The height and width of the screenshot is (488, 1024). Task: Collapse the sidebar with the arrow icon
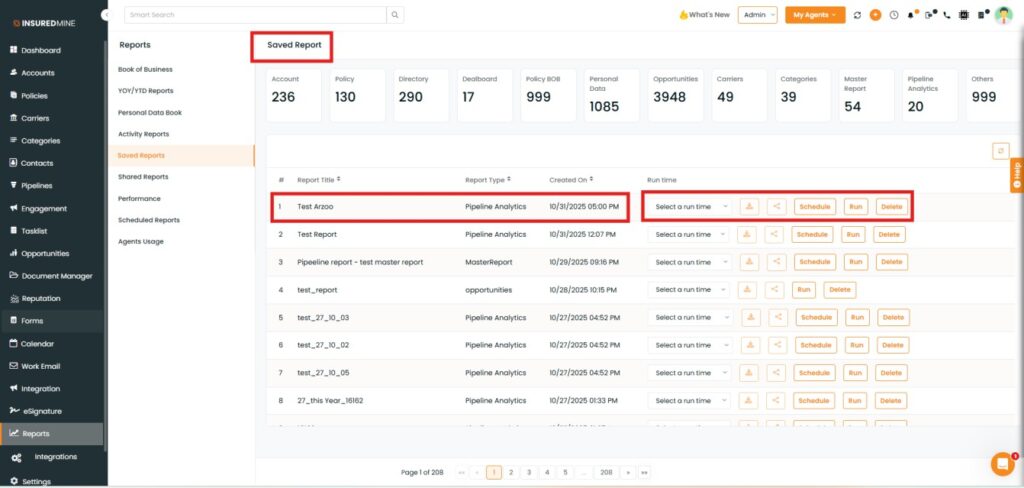point(107,15)
